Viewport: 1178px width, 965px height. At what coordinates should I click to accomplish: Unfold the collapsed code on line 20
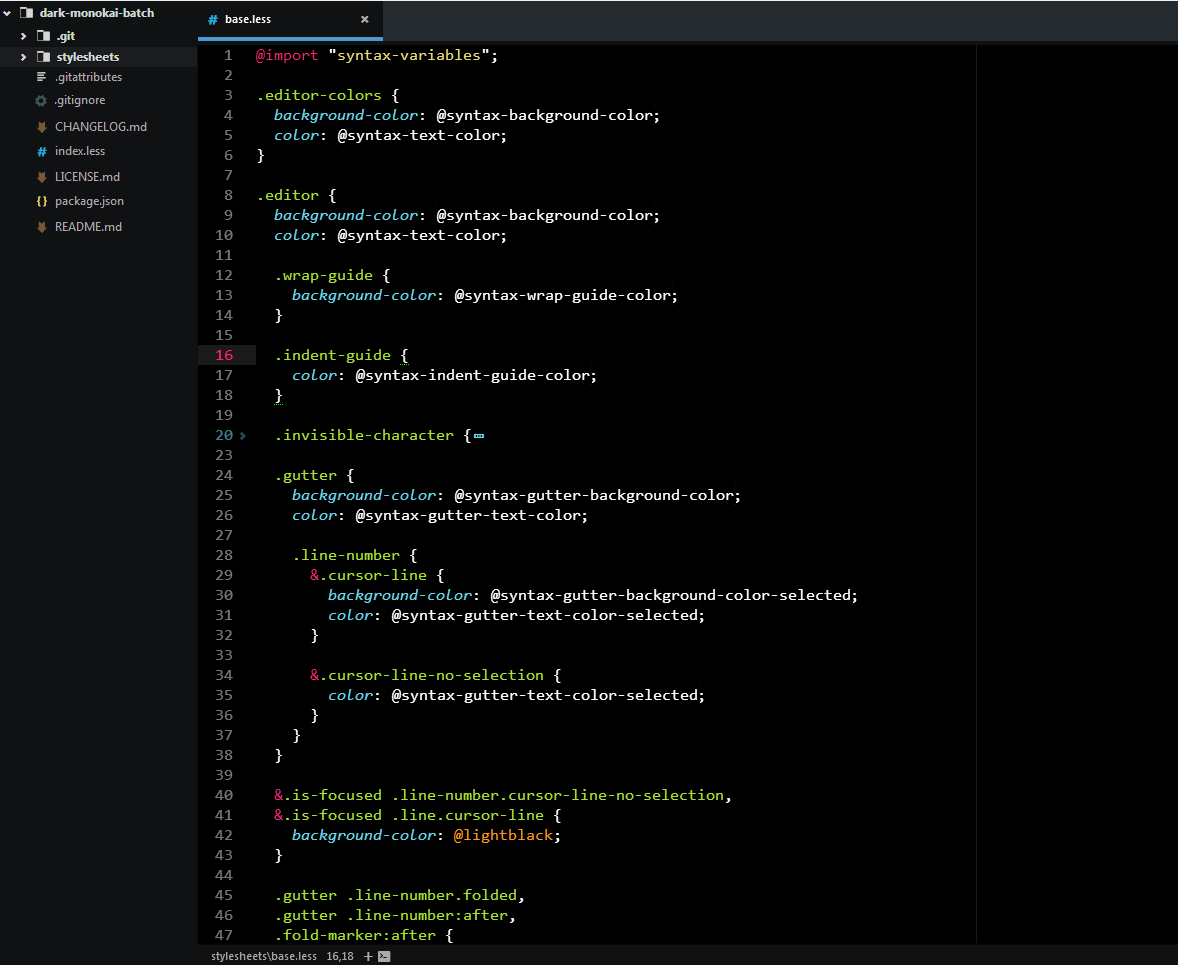[x=479, y=435]
